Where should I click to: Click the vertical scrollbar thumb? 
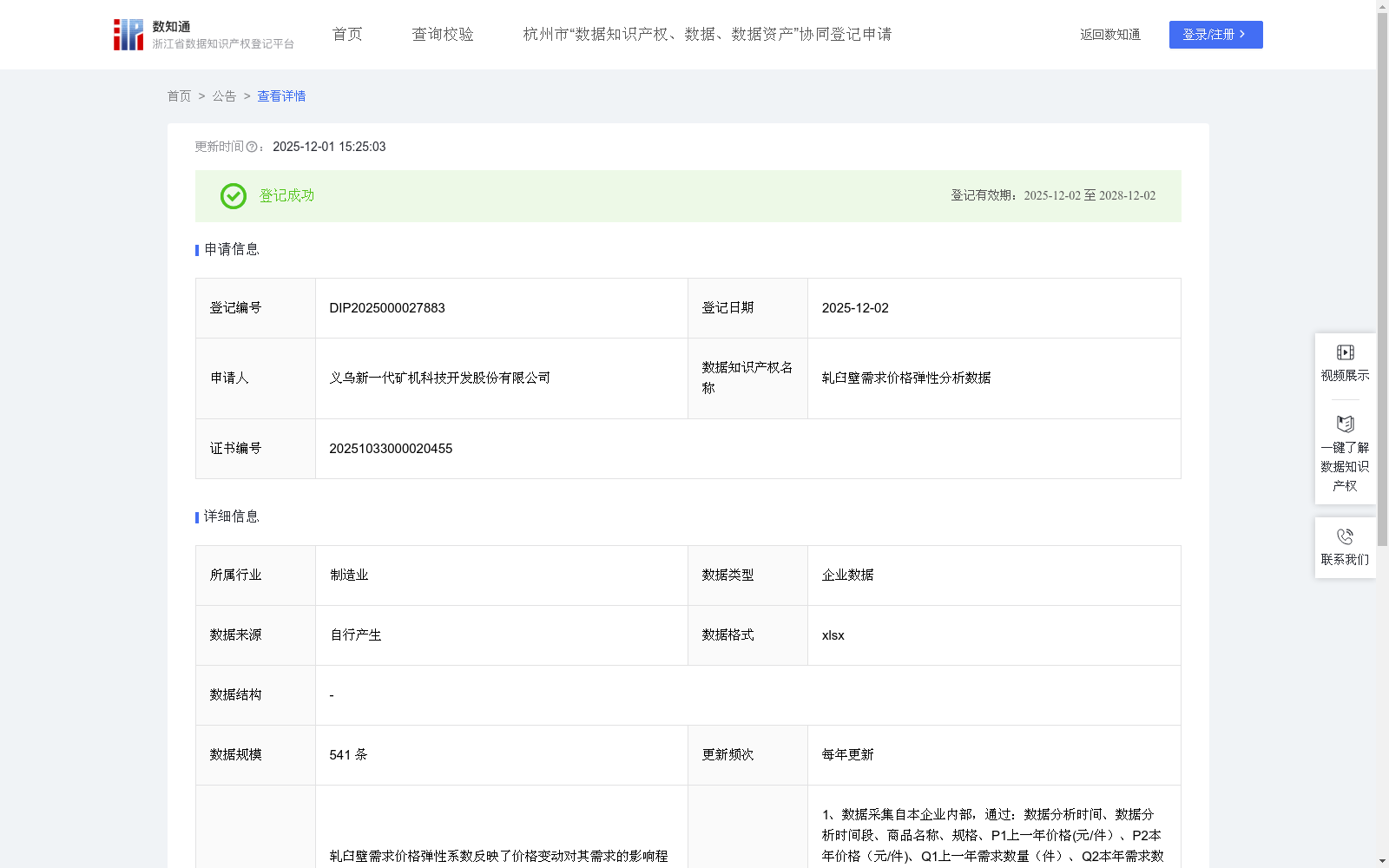tap(1382, 279)
